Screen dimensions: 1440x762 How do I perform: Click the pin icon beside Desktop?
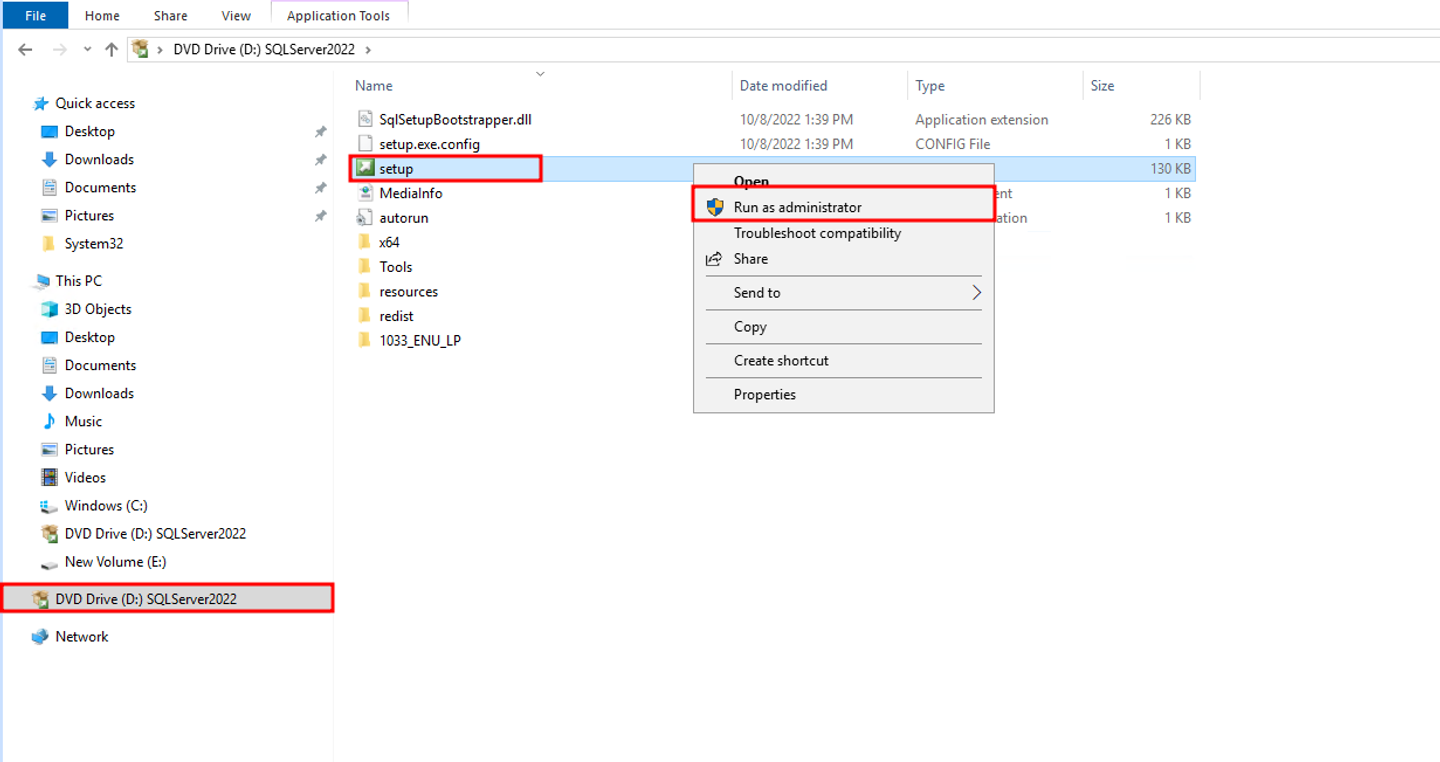click(x=320, y=131)
